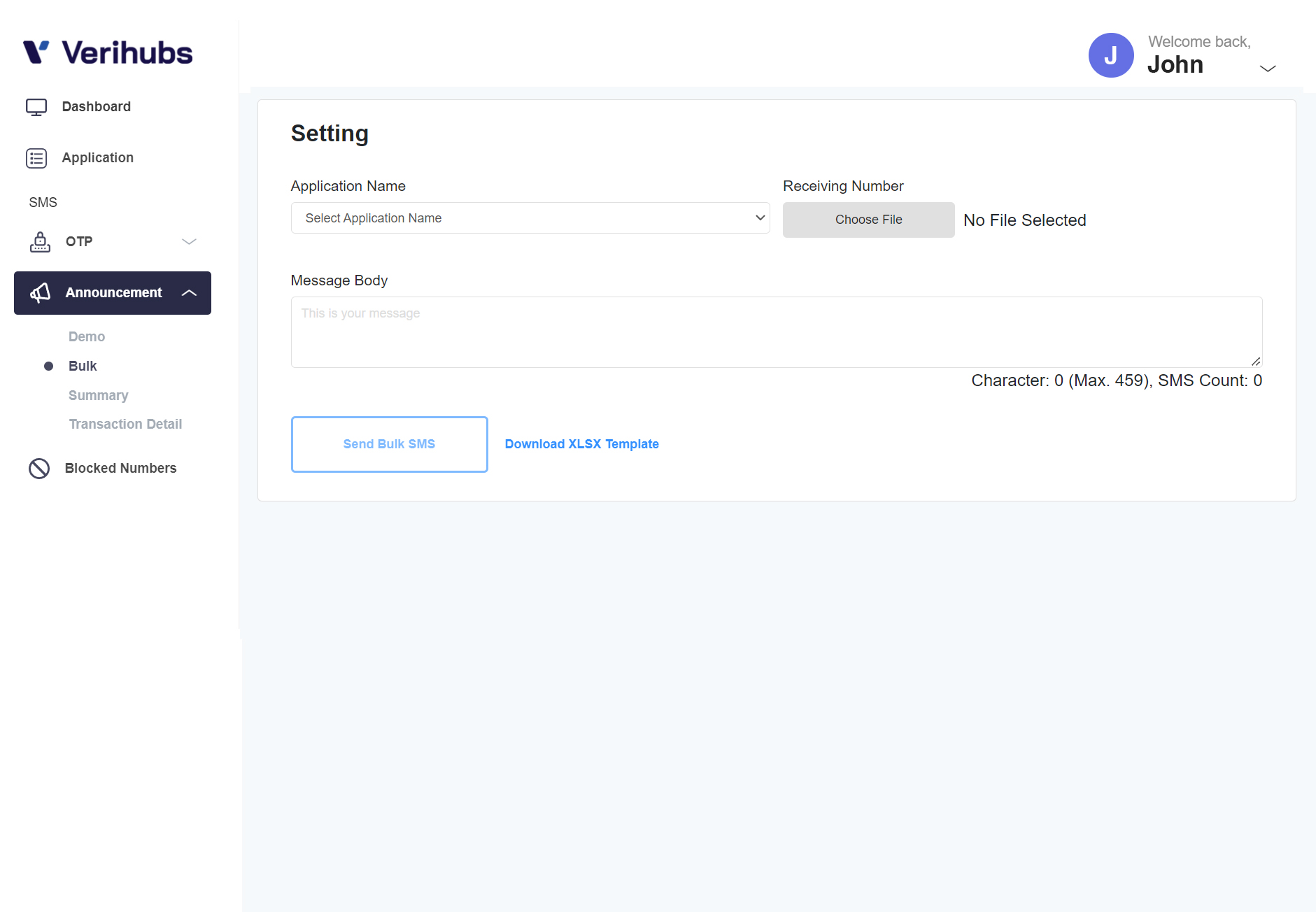The width and height of the screenshot is (1316, 912).
Task: Click the 'Receiving Number' label
Action: coord(843,186)
